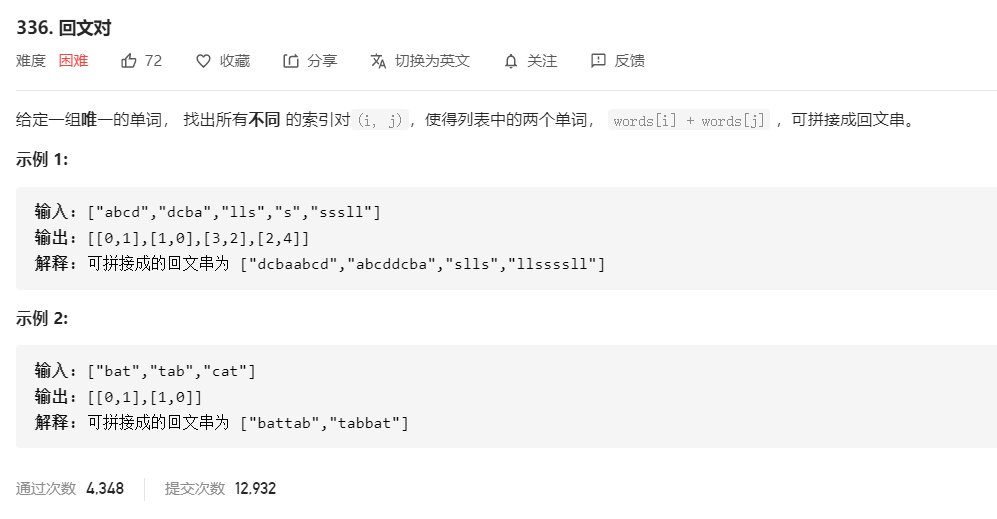Click the bell notification icon
The width and height of the screenshot is (997, 519).
tap(511, 61)
